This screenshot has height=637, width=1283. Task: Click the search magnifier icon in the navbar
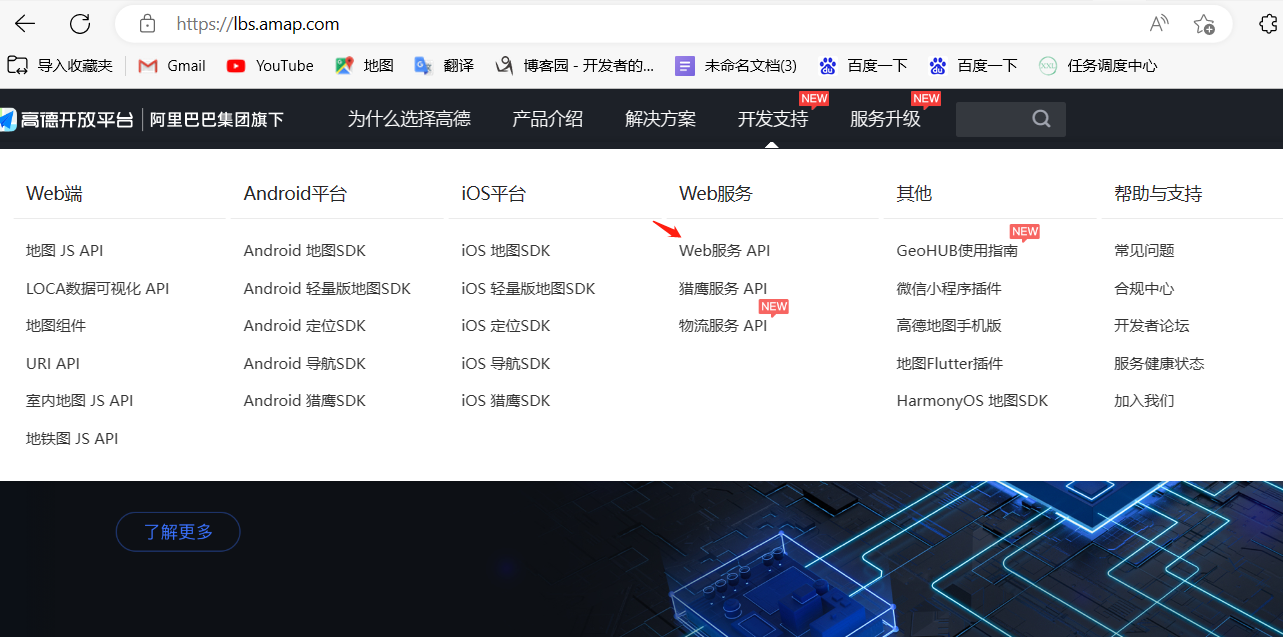click(x=1041, y=118)
